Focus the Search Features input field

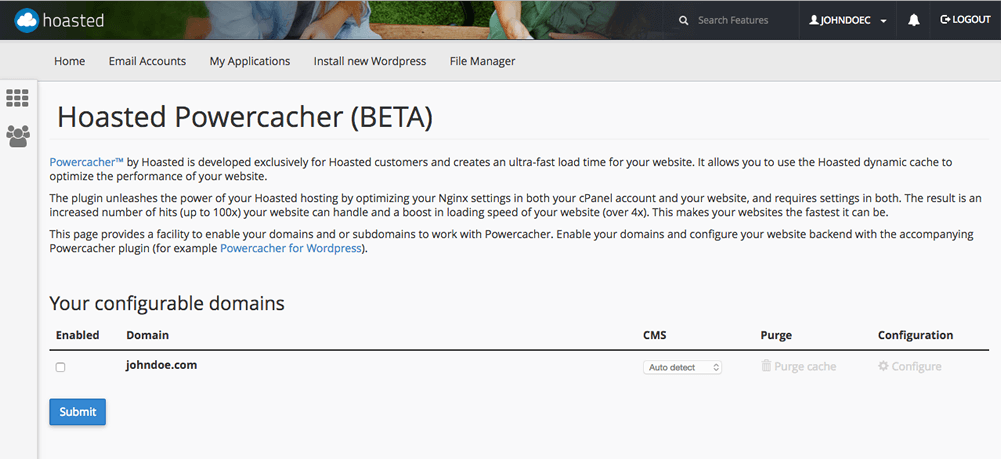tap(740, 20)
